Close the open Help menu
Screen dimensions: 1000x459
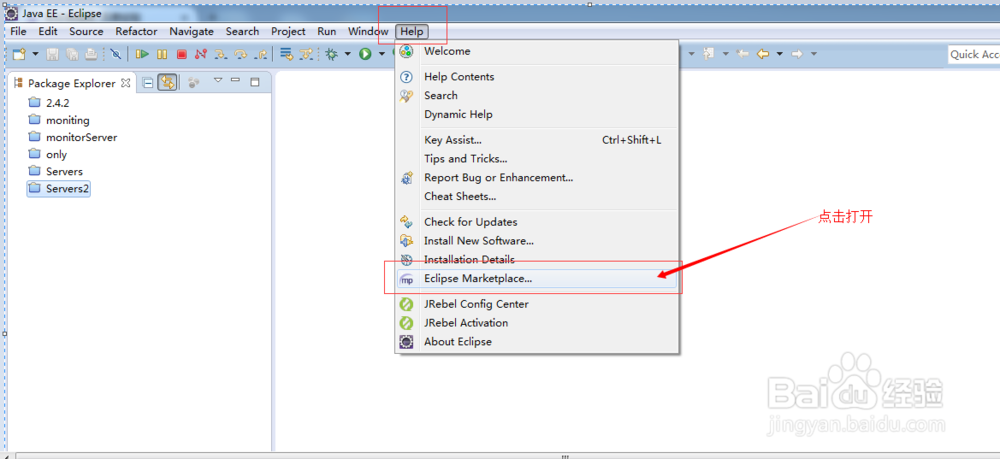tap(412, 31)
